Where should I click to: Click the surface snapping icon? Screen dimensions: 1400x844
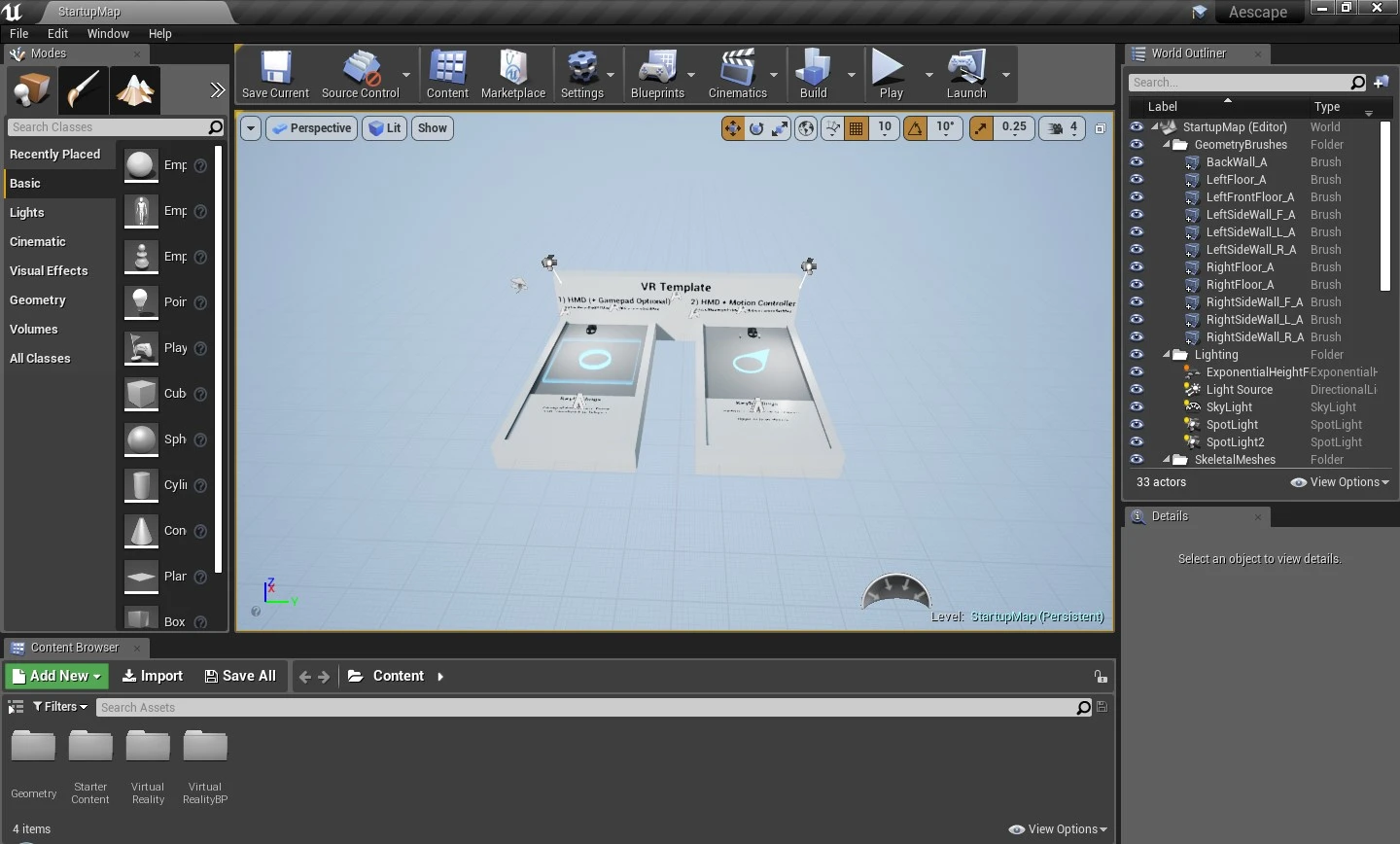(832, 128)
